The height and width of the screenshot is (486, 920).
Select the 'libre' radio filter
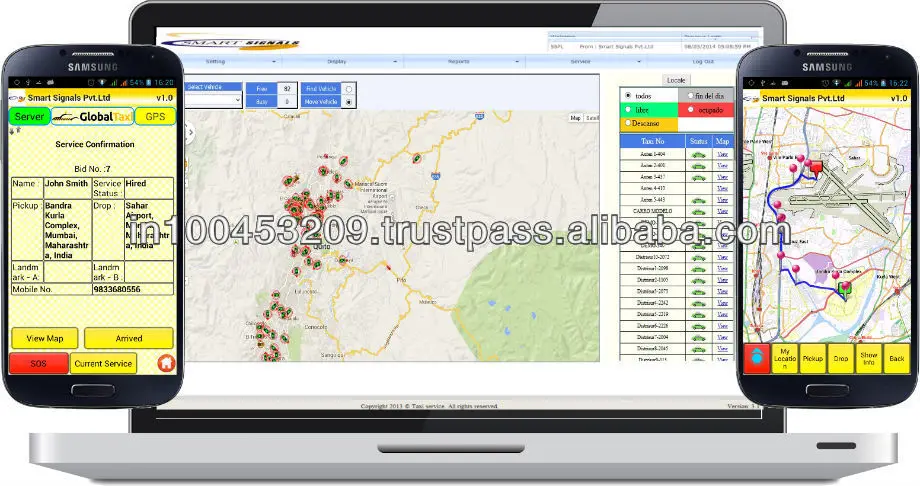pyautogui.click(x=627, y=109)
